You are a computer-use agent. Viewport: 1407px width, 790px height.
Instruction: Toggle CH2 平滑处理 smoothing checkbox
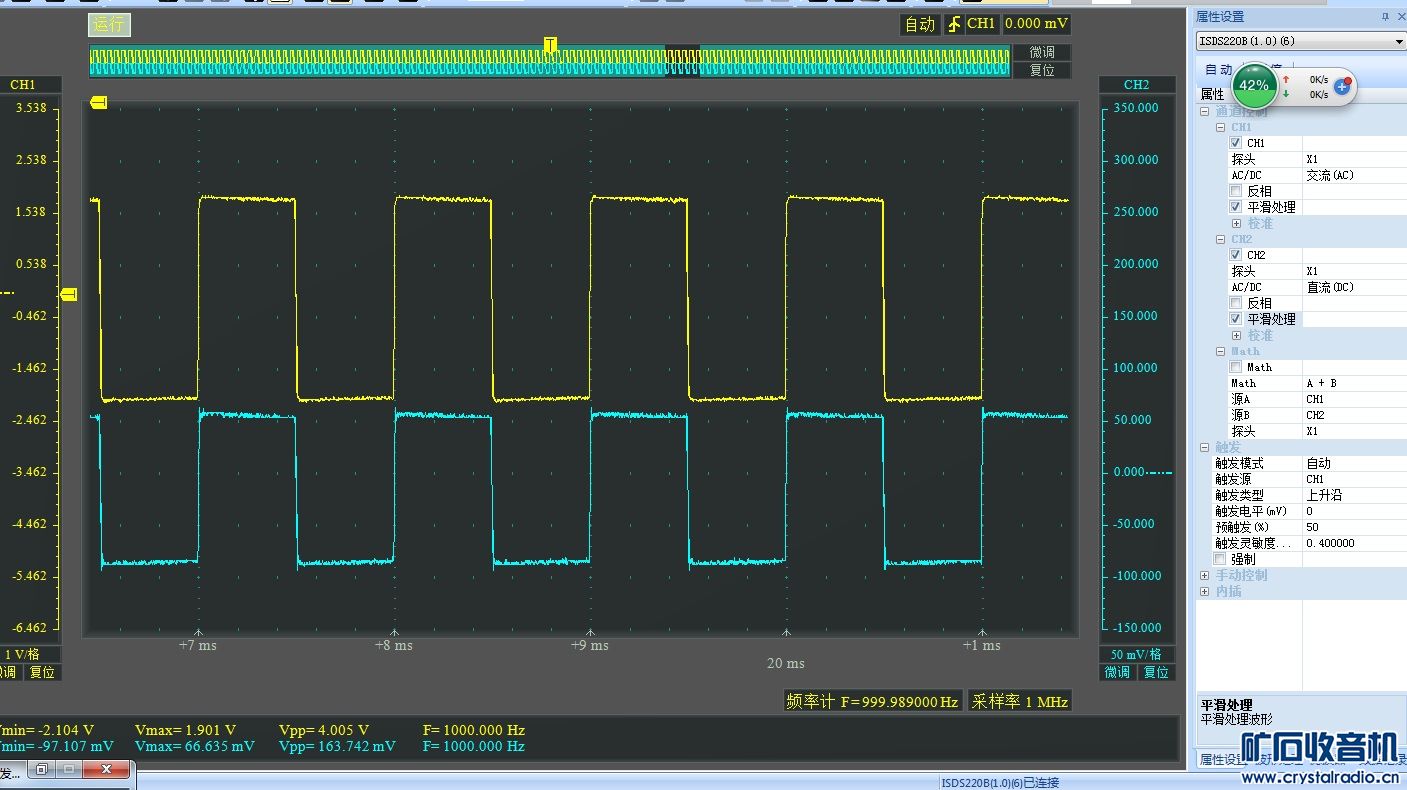(x=1236, y=319)
